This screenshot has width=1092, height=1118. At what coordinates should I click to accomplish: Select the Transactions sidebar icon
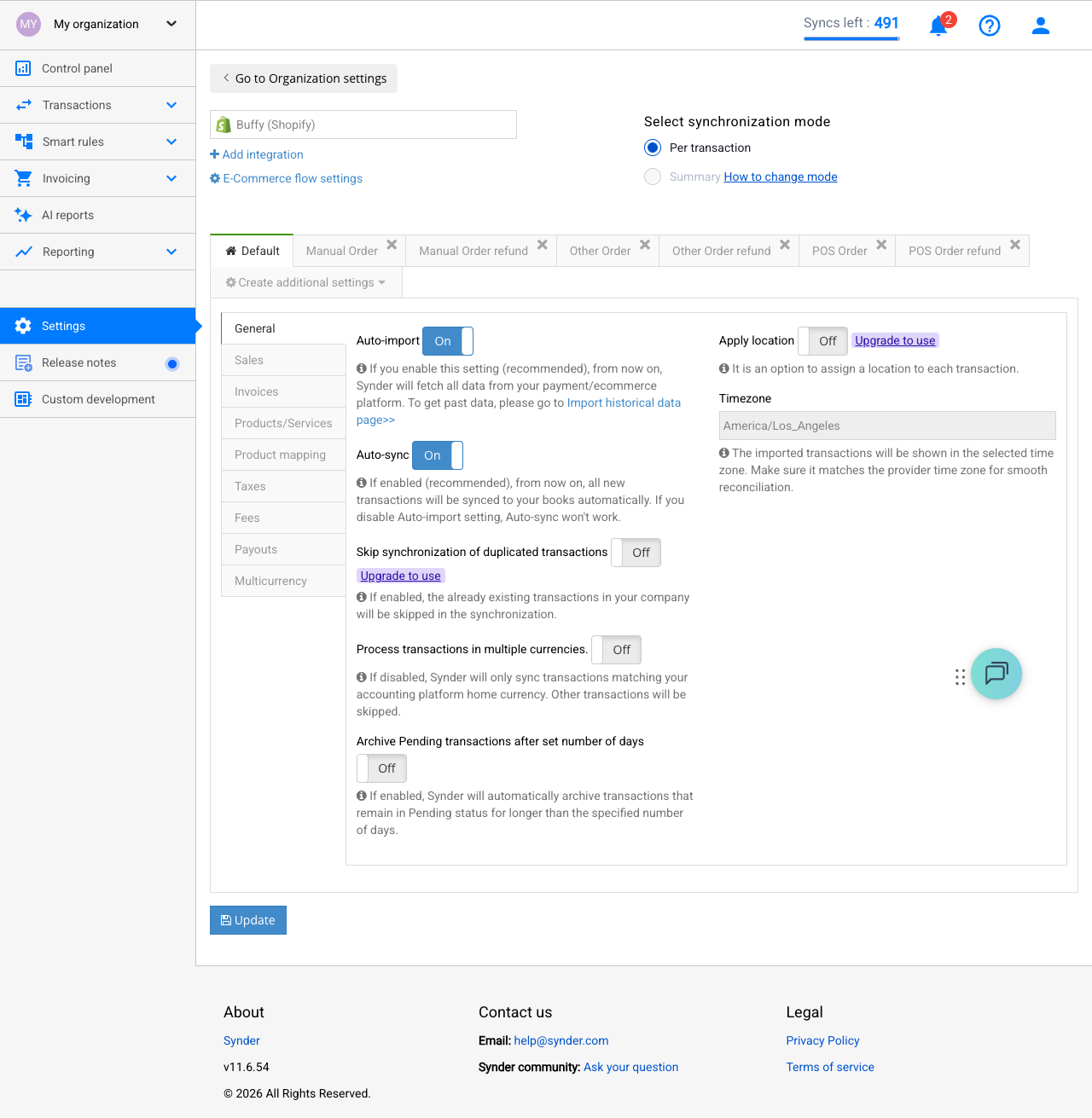(x=23, y=105)
